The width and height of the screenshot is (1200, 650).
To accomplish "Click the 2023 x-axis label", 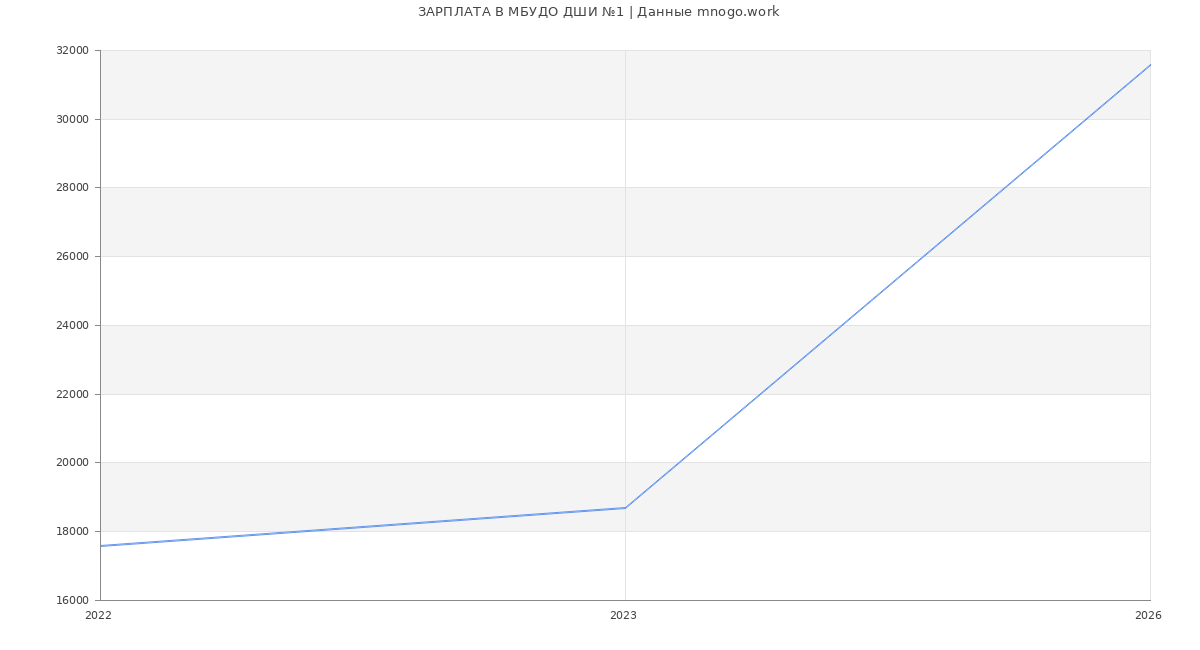I will (623, 616).
